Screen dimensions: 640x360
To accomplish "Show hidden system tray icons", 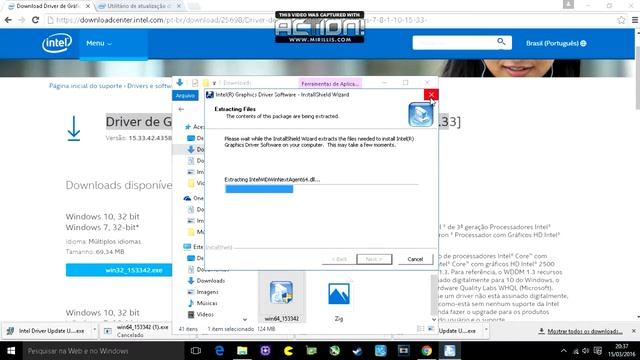I will click(x=564, y=351).
